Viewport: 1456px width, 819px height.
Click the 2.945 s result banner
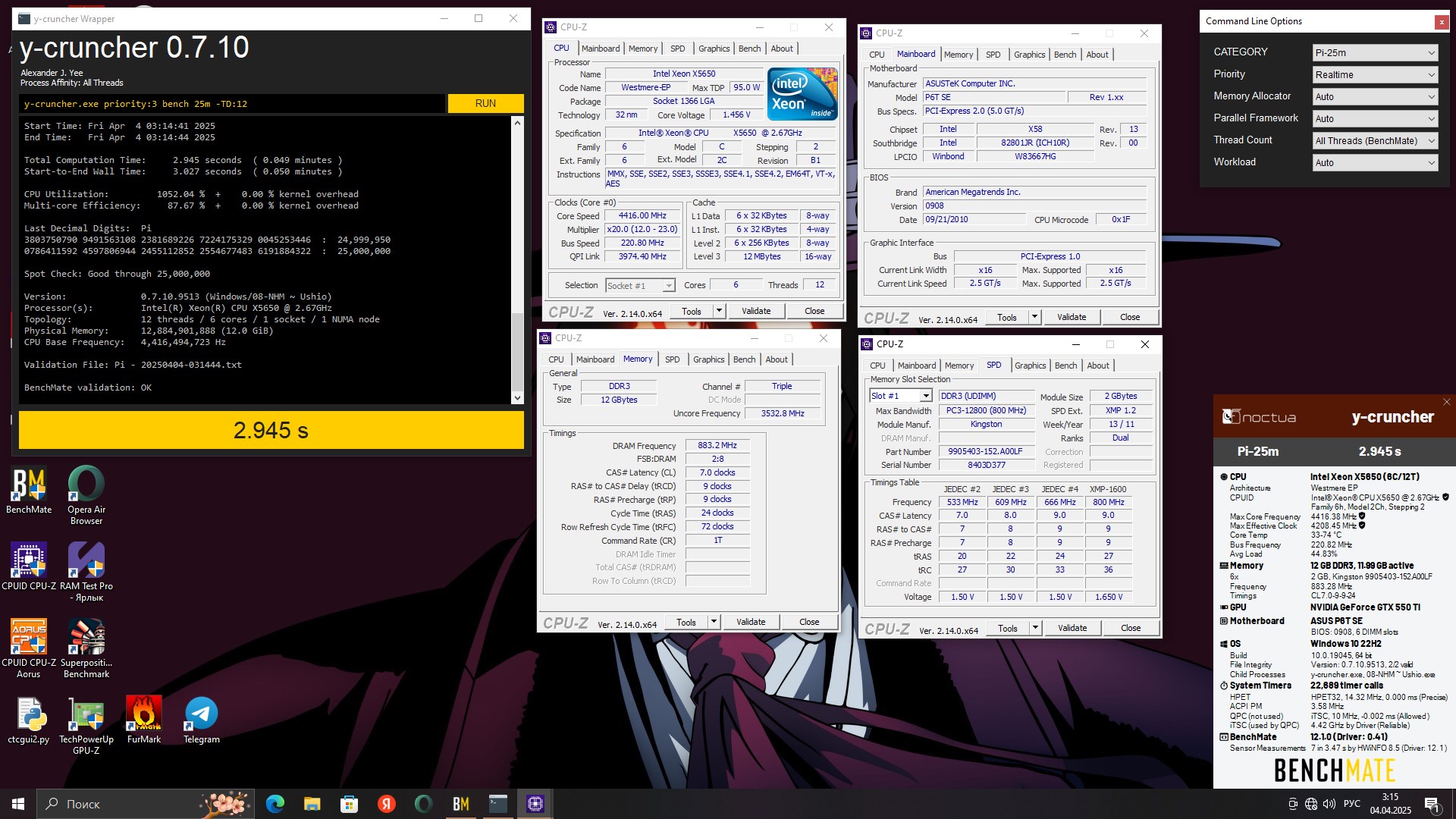(271, 430)
